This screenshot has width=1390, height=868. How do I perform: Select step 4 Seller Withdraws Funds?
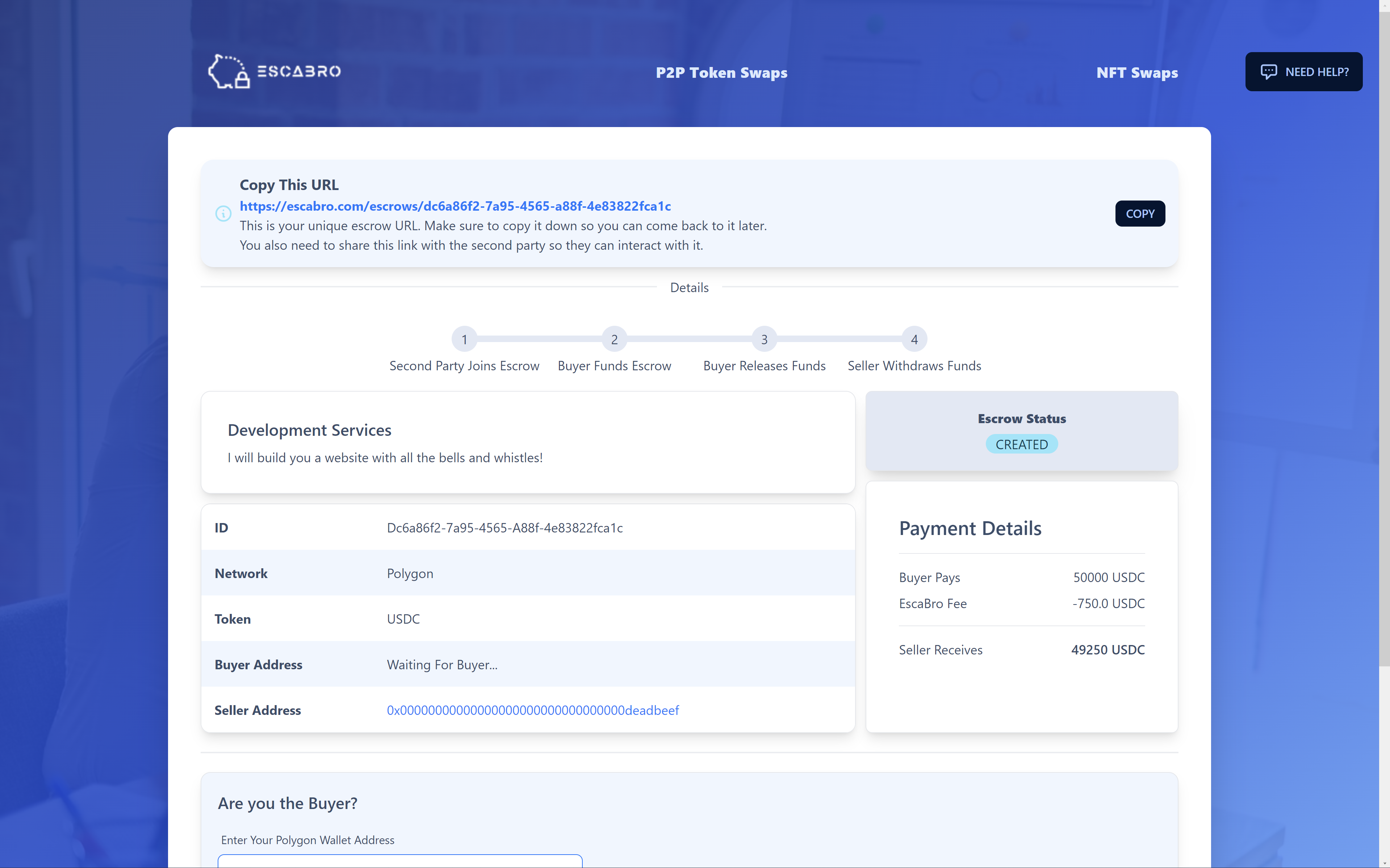tap(914, 339)
